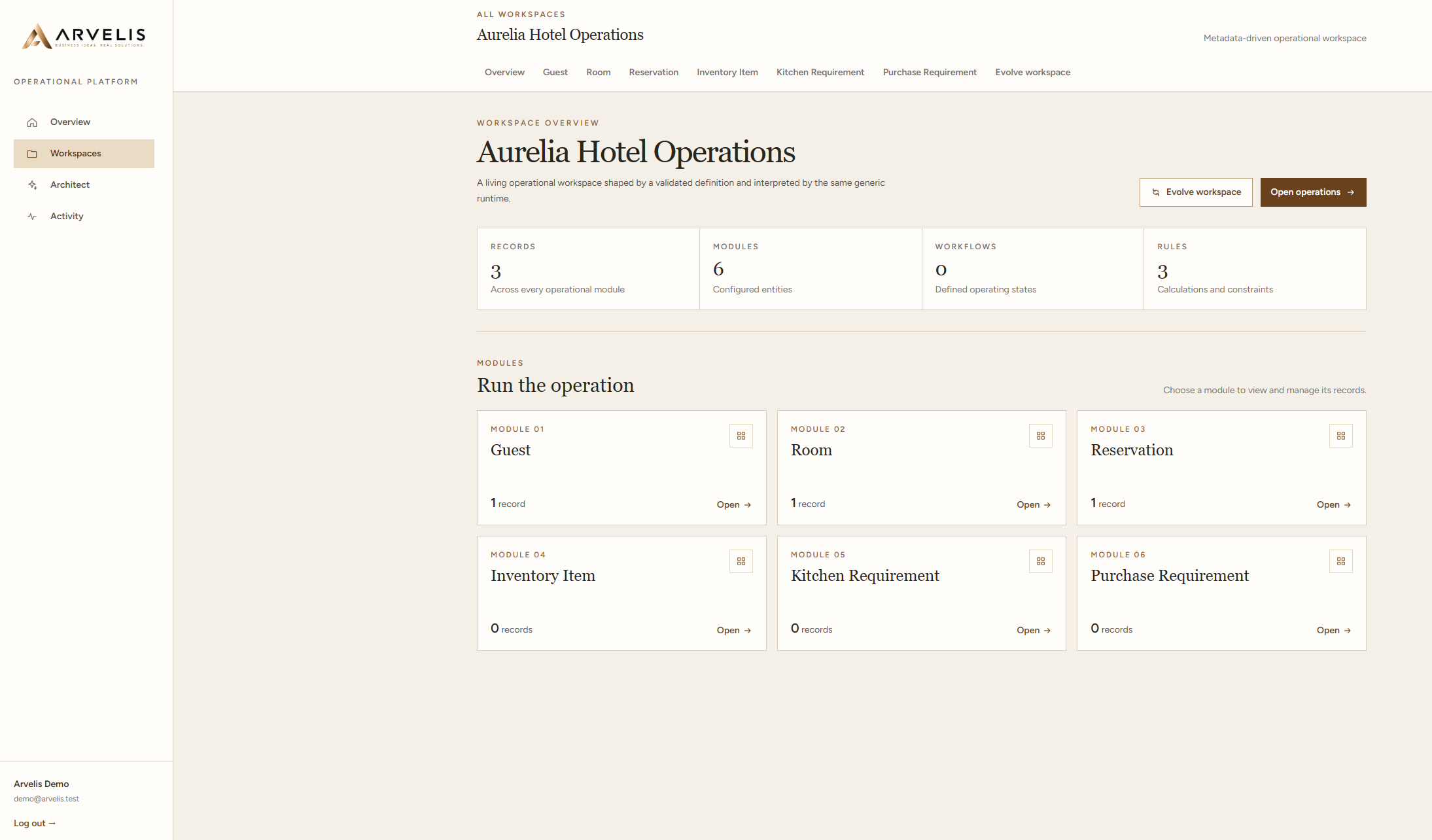Screen dimensions: 1432x840
Task: Click the folder icon beside Workspaces
Action: [32, 154]
